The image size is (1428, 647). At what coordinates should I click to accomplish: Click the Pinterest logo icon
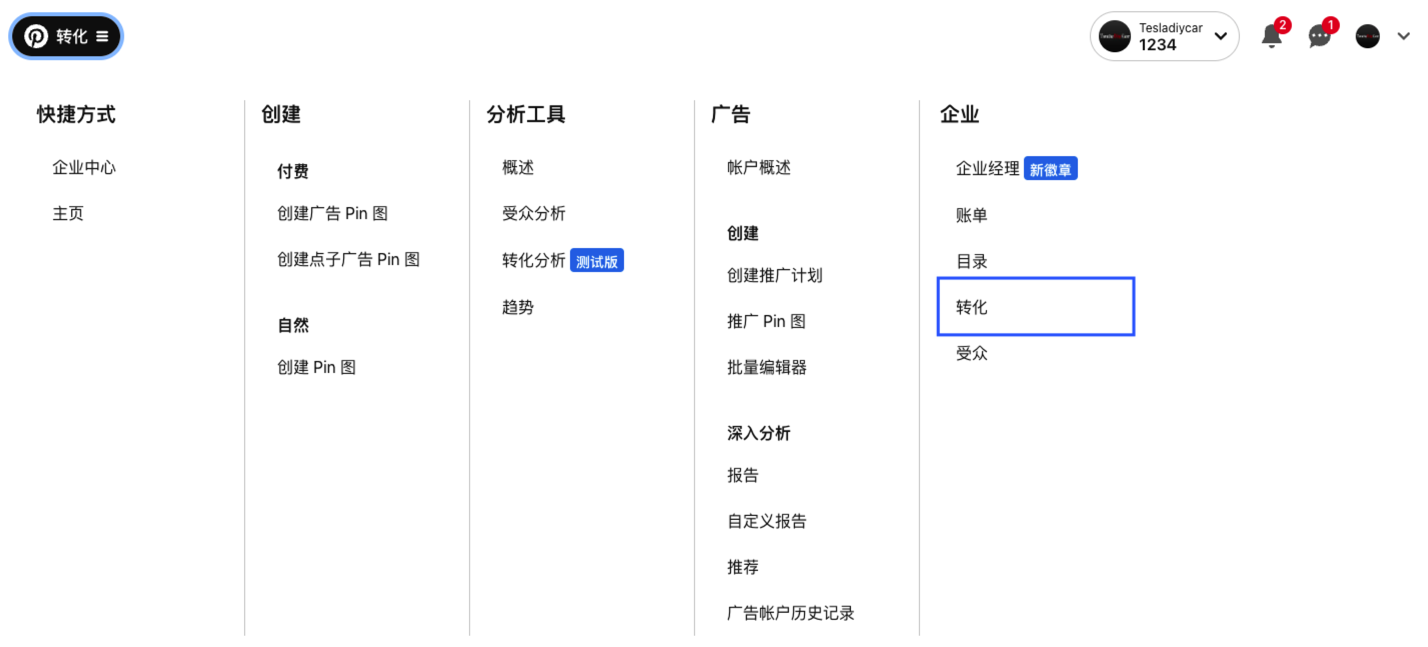pyautogui.click(x=36, y=37)
